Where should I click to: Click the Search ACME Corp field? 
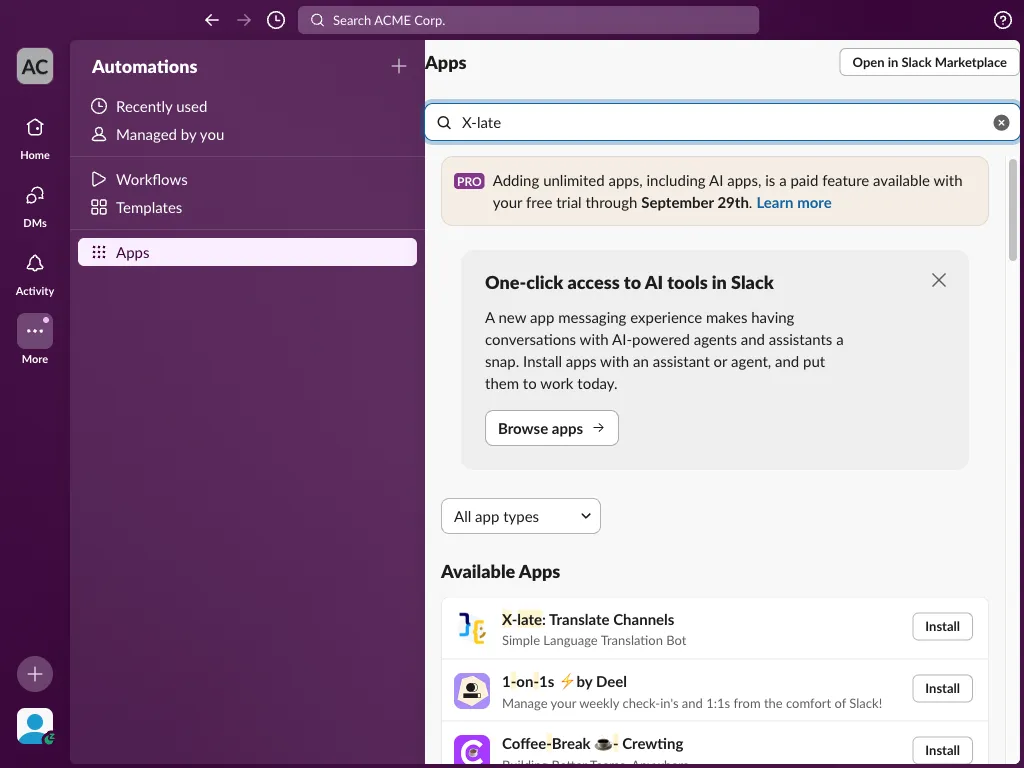[x=528, y=20]
